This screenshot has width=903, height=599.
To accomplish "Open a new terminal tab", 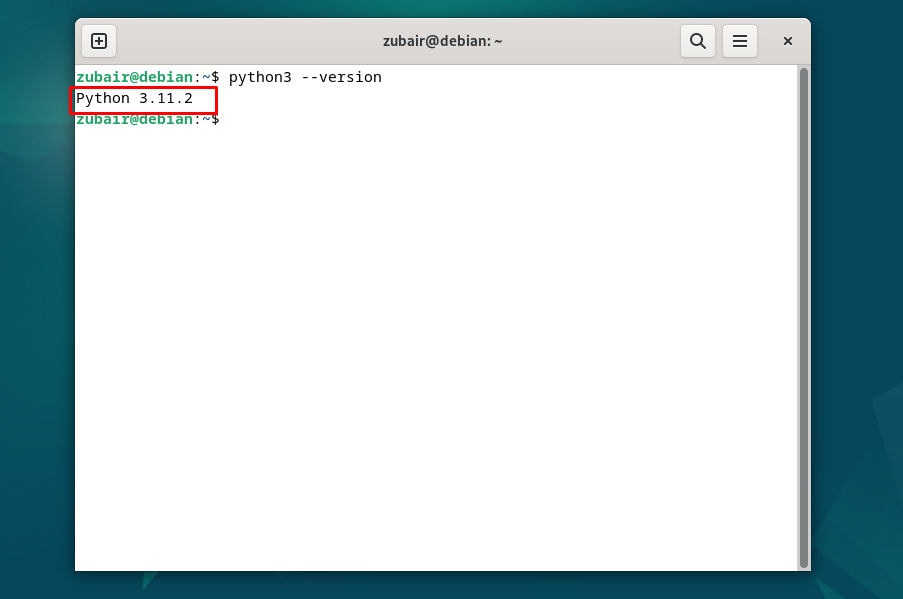I will pyautogui.click(x=99, y=41).
